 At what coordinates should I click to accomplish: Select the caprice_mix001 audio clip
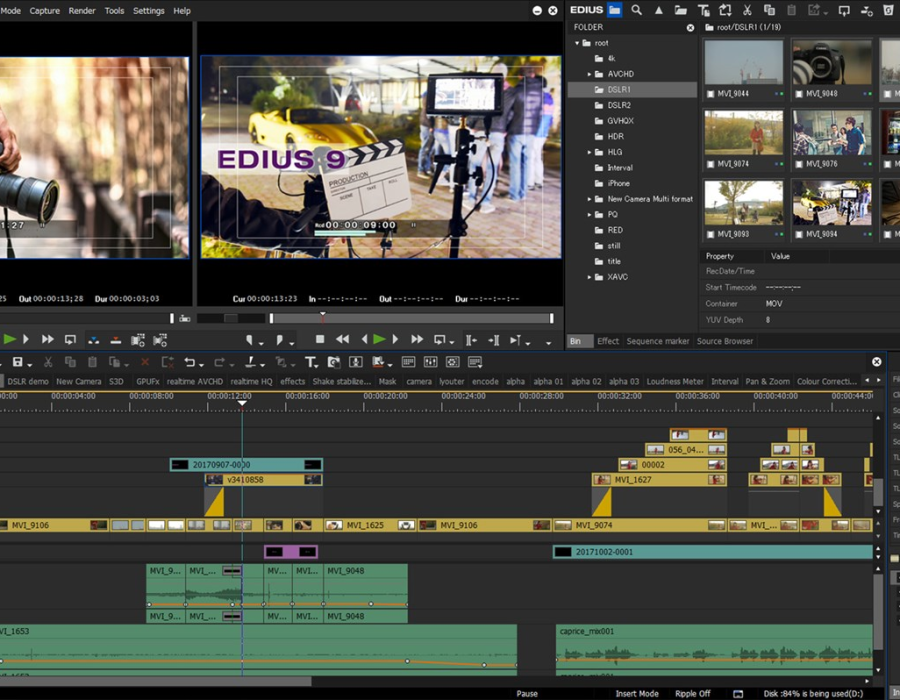714,647
